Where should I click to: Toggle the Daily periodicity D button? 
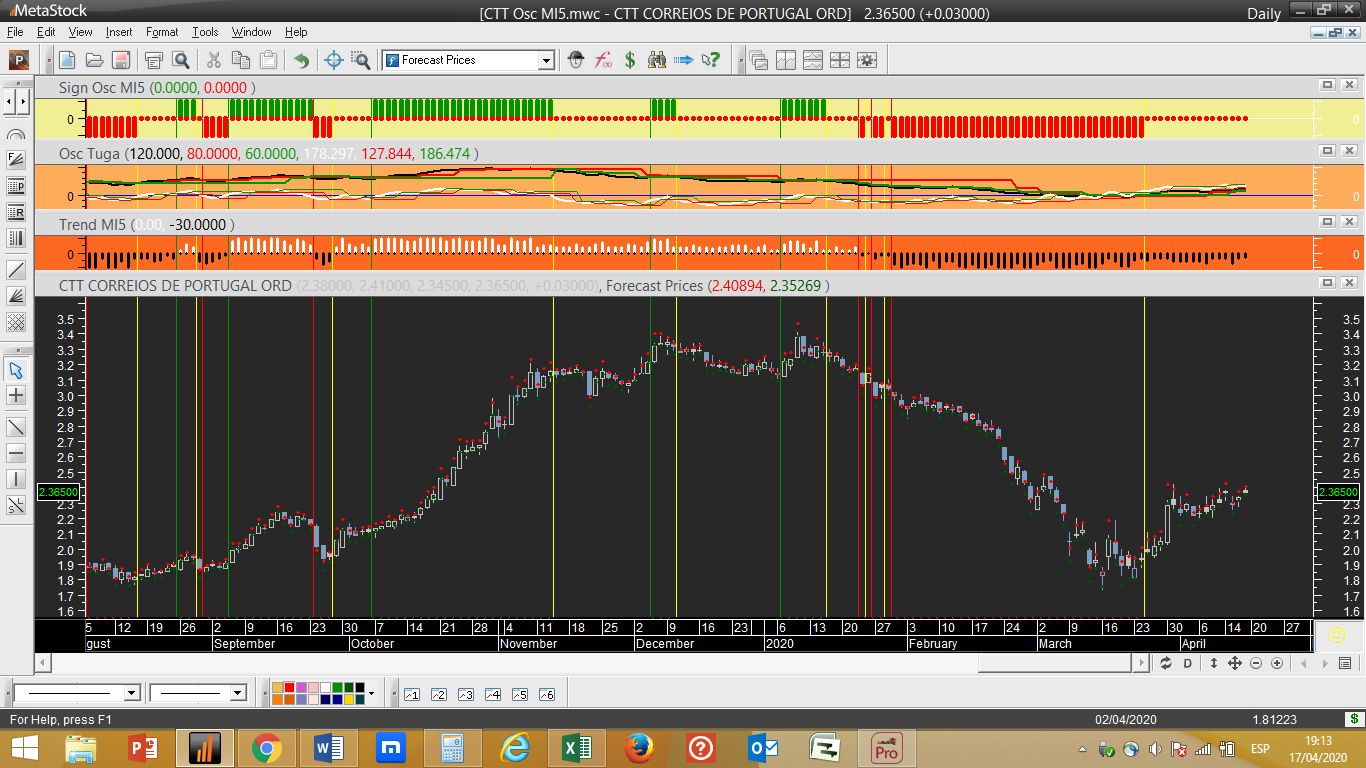[1188, 663]
